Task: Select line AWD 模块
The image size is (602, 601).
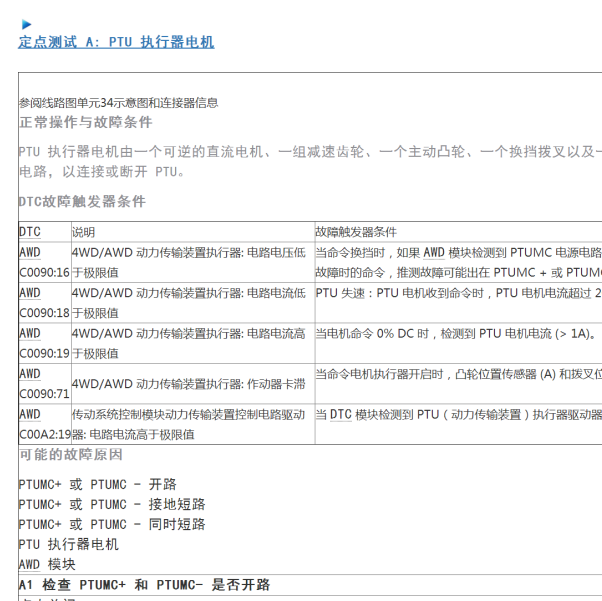Action: click(x=47, y=564)
